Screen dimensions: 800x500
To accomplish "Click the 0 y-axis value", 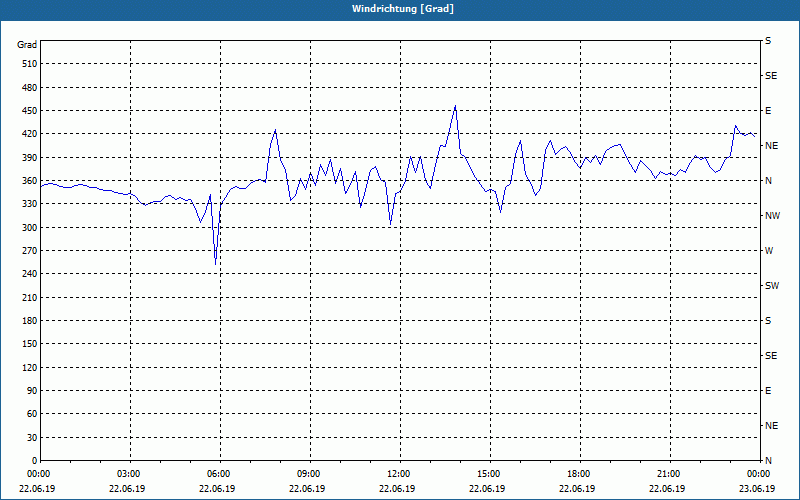I will coord(34,461).
